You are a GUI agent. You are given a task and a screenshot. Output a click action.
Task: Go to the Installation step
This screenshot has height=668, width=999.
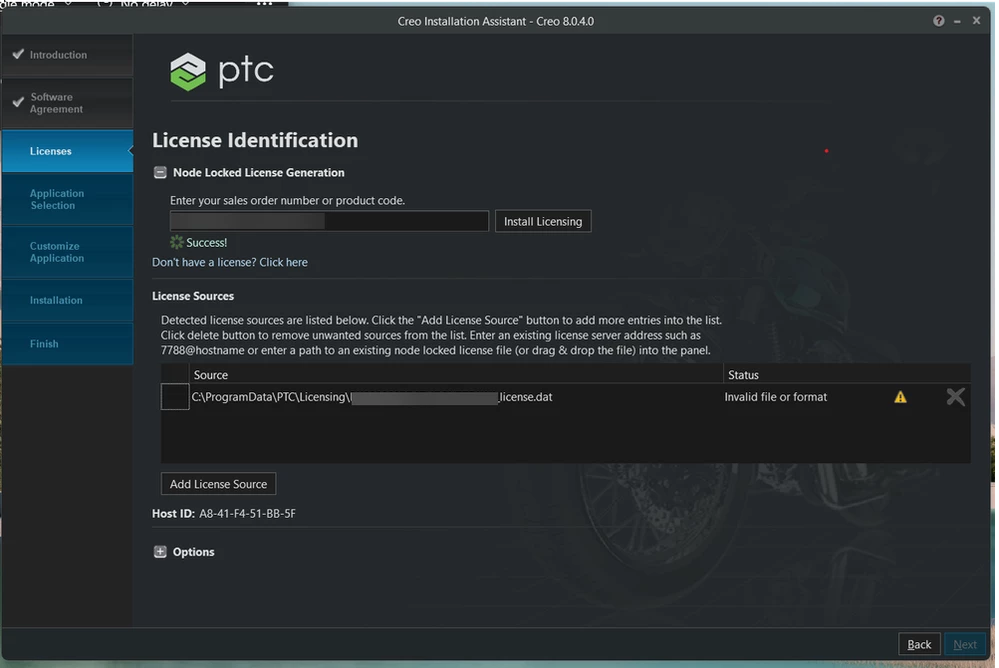coord(68,300)
